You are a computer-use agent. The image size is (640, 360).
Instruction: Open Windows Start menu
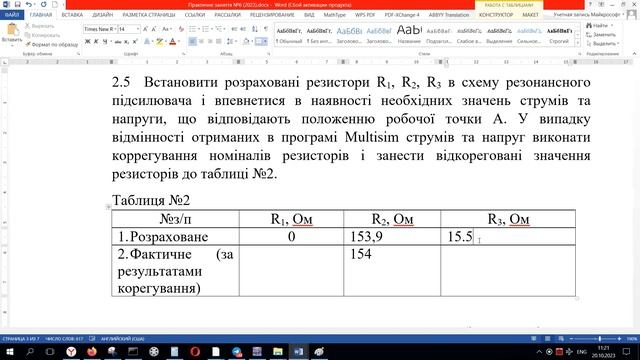tap(9, 351)
